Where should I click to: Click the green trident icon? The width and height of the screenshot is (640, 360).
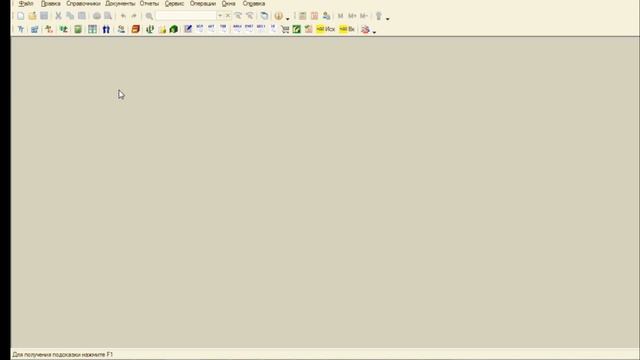pos(150,29)
